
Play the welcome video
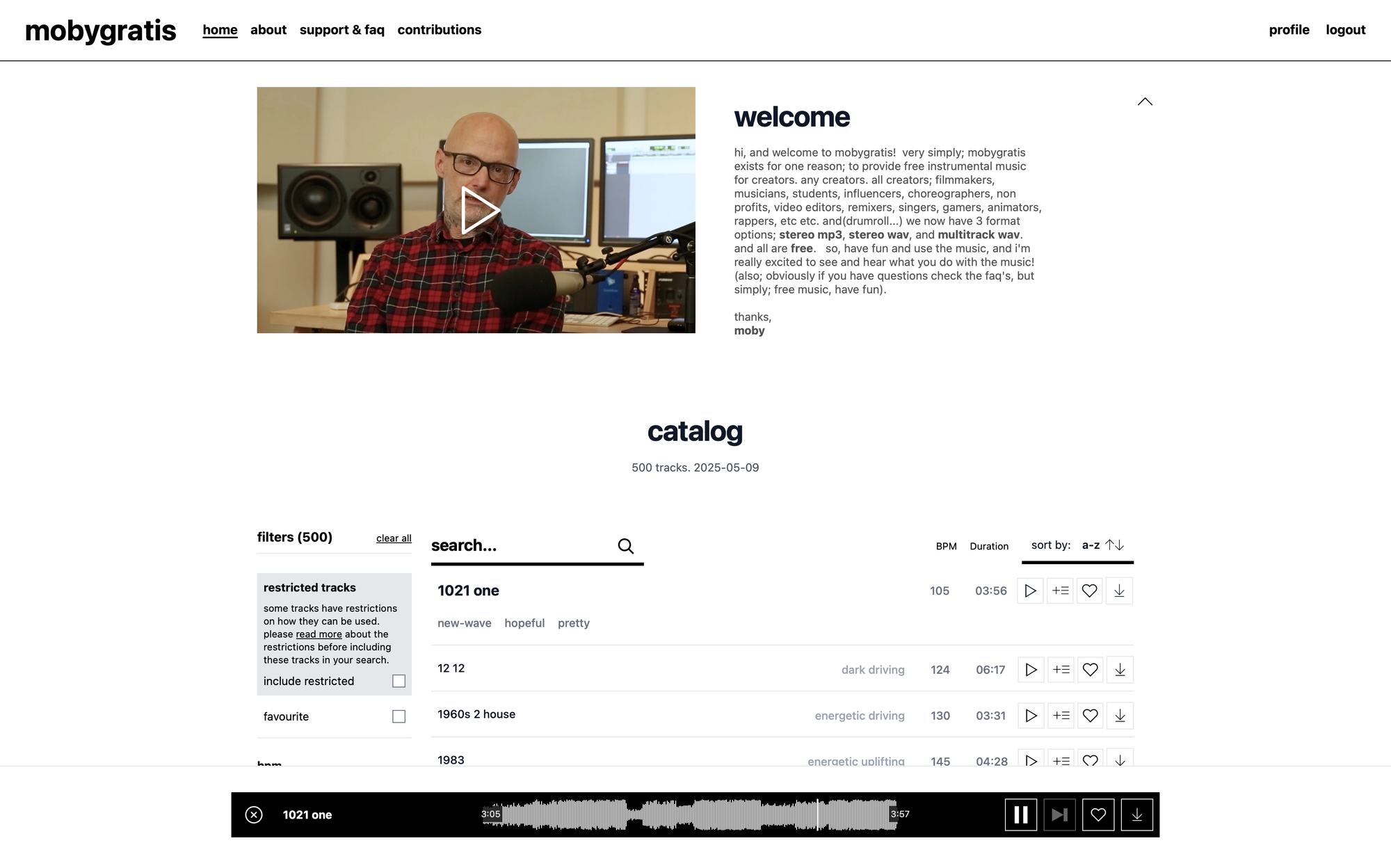pos(480,210)
